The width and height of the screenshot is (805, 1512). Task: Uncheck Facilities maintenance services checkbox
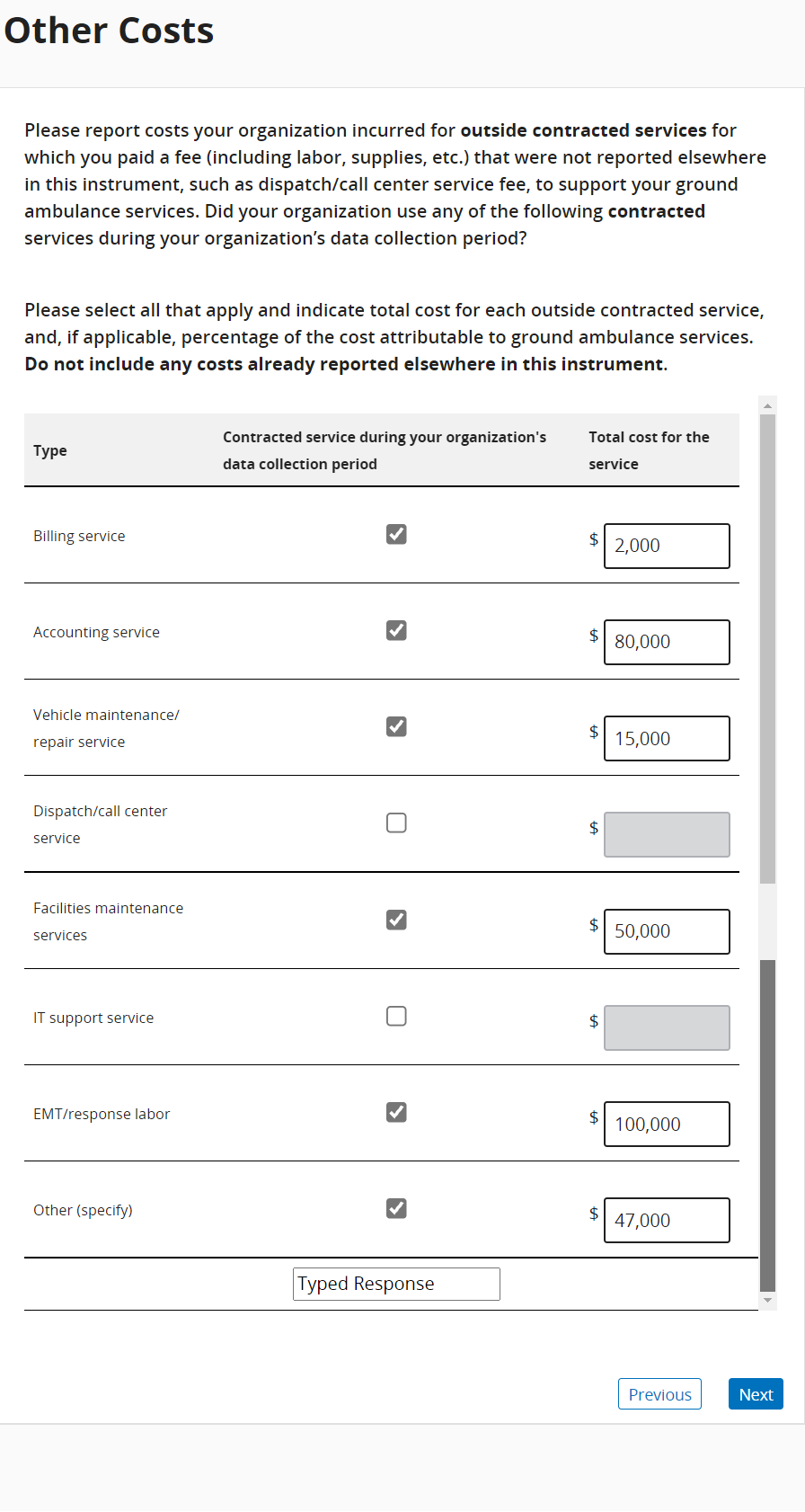(396, 920)
